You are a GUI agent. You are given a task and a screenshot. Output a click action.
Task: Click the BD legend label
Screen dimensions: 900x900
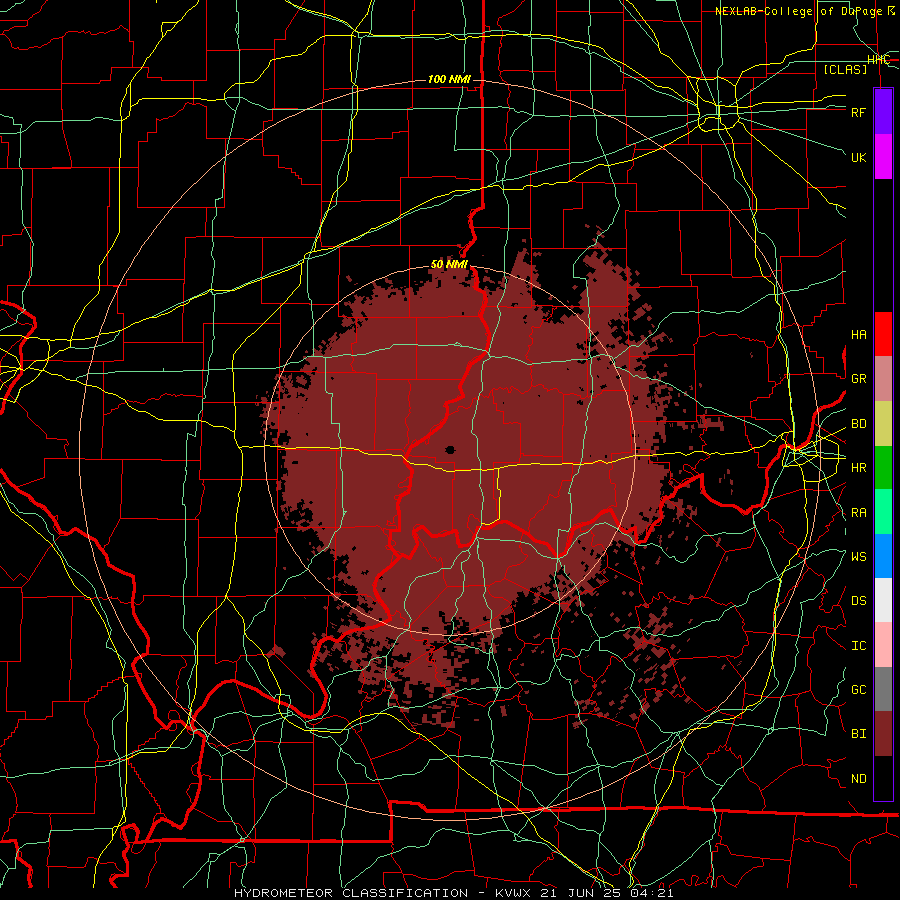[x=859, y=424]
